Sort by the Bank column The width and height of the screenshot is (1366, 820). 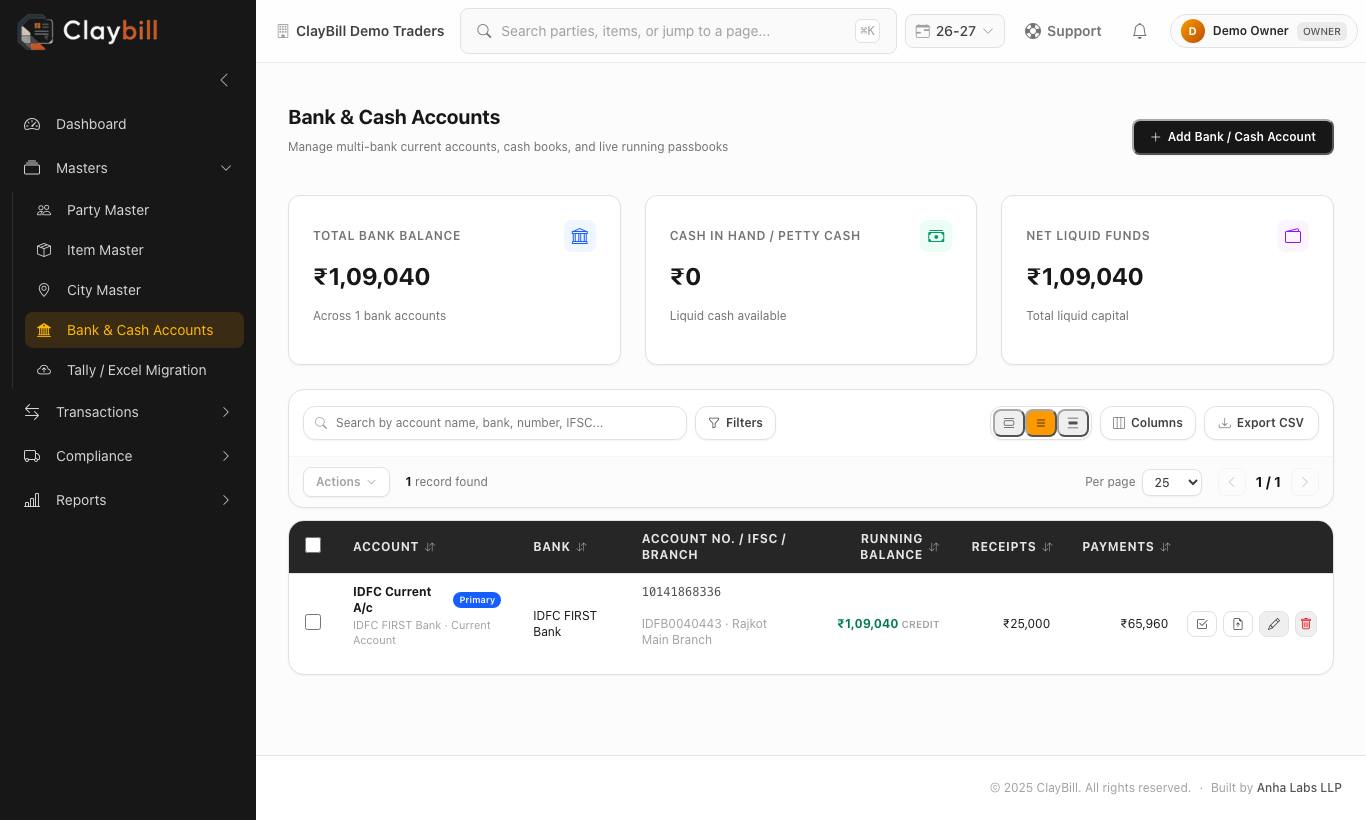coord(560,547)
